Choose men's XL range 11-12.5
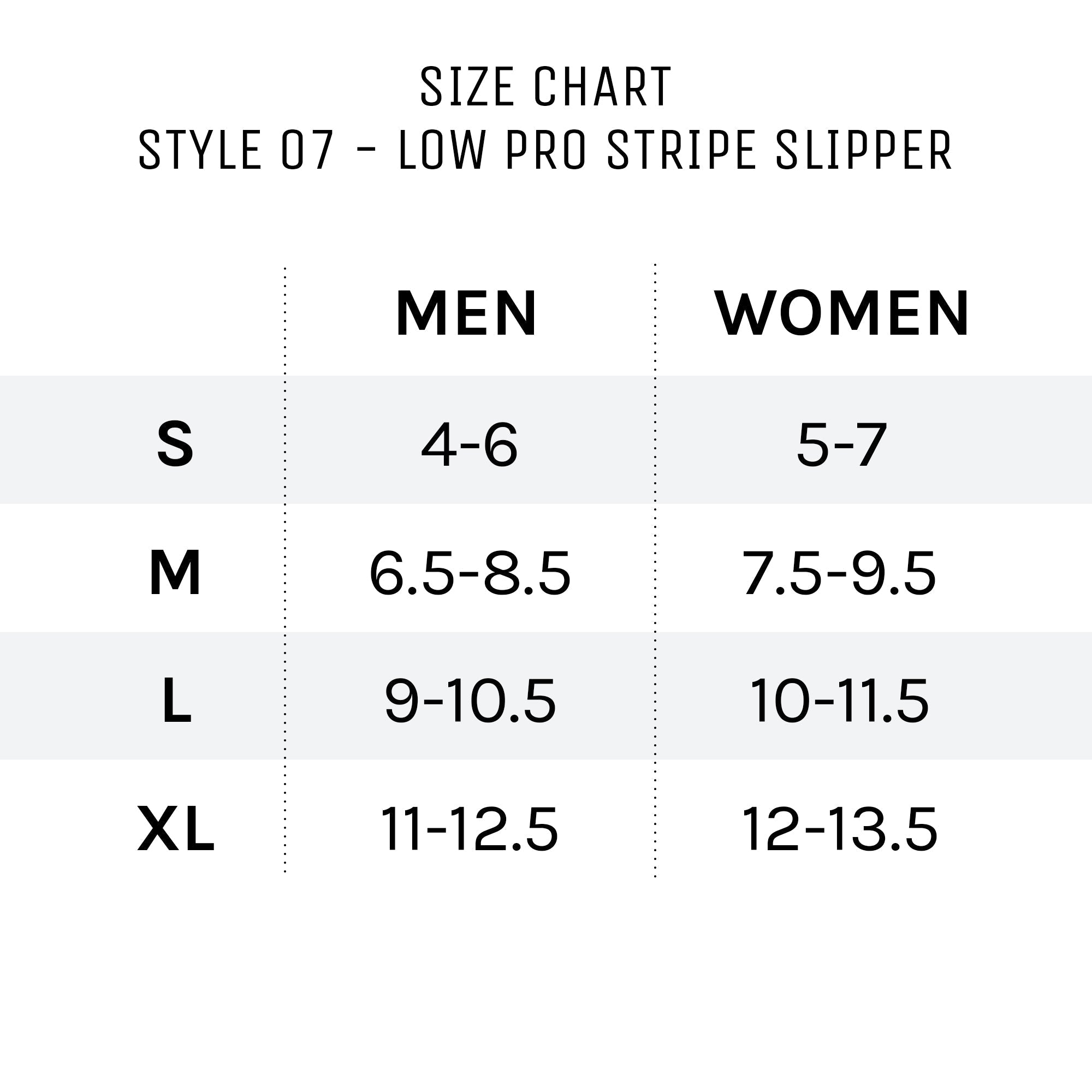1092x1092 pixels. (x=470, y=830)
